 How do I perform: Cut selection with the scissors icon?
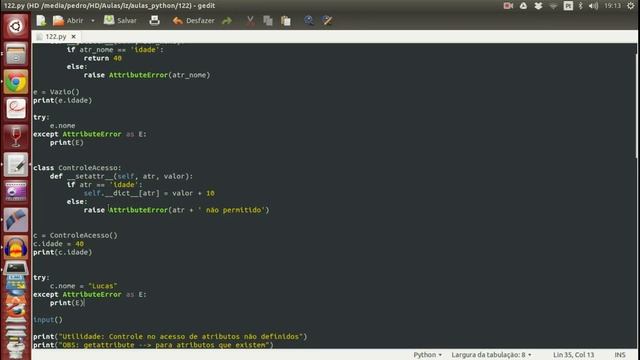click(x=250, y=20)
